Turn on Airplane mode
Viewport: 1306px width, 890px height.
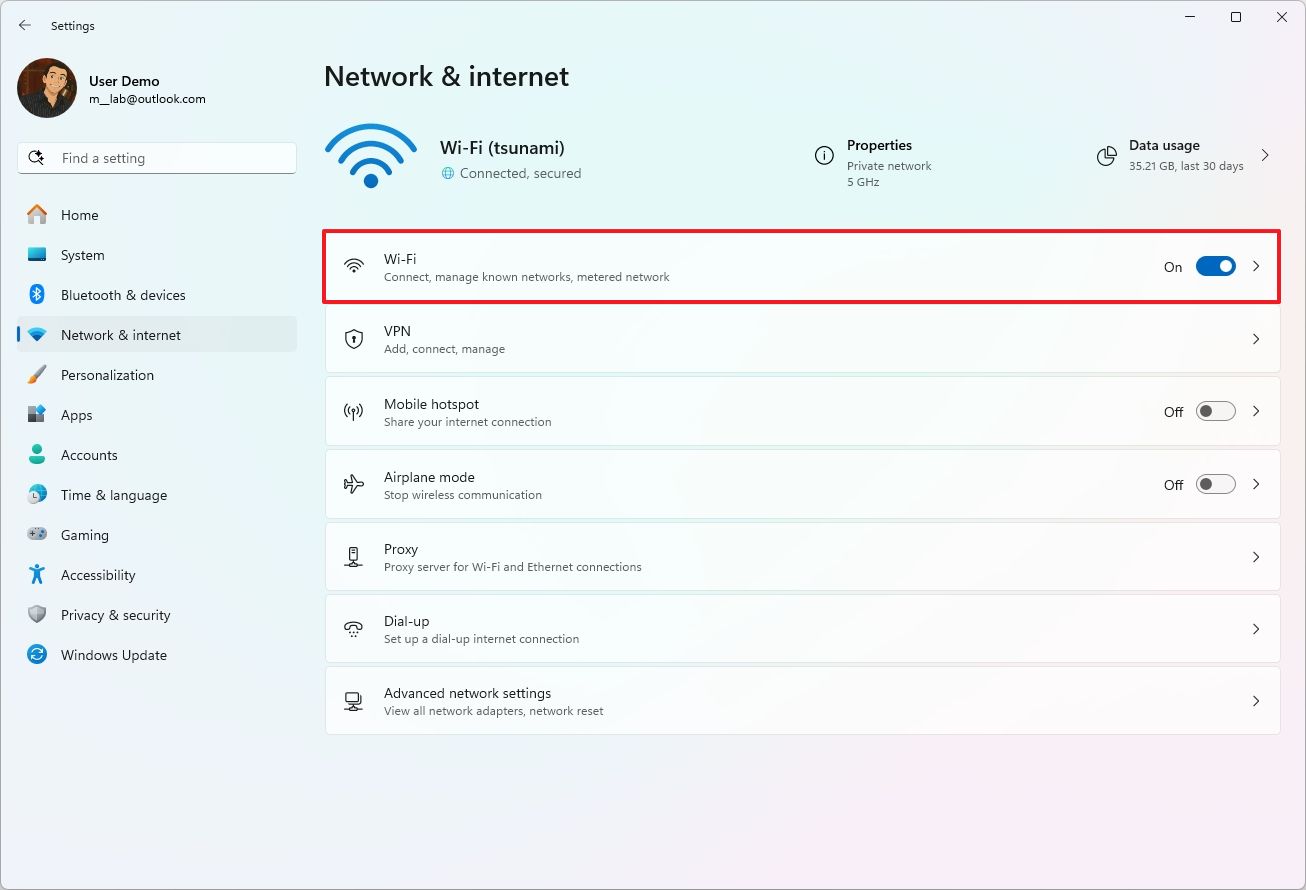coord(1215,483)
